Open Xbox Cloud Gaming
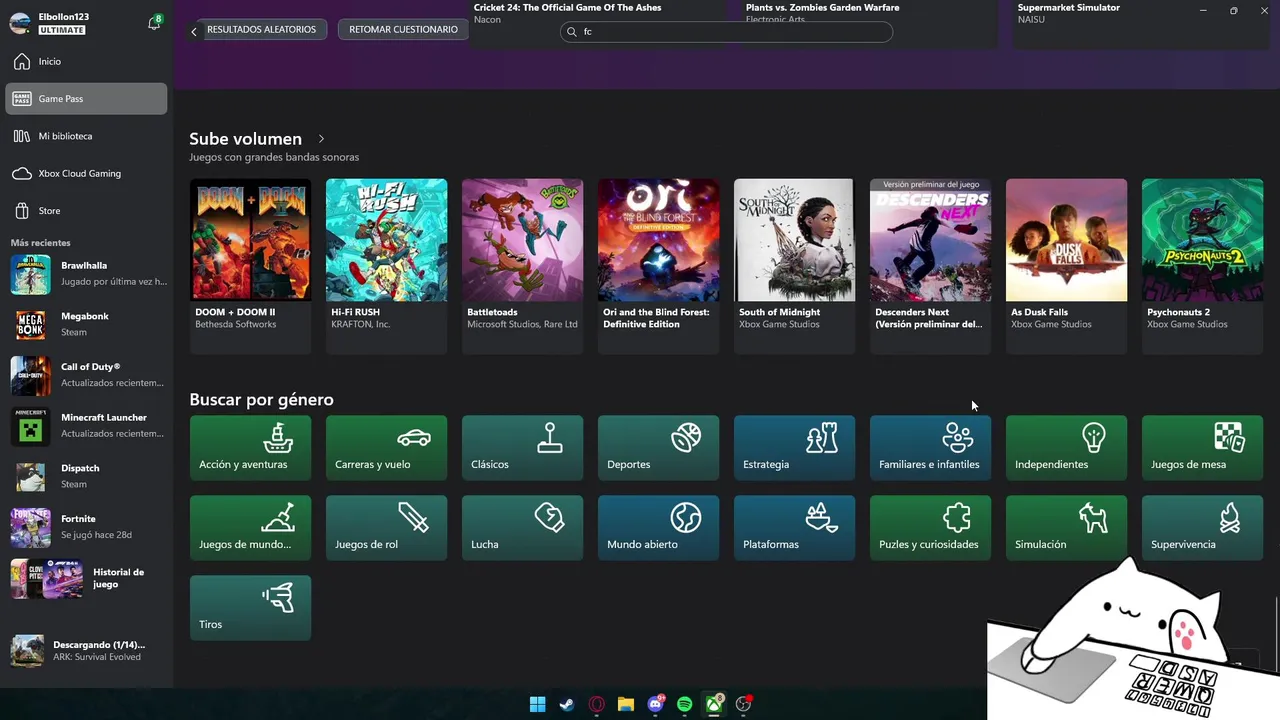Viewport: 1280px width, 720px height. pos(86,173)
